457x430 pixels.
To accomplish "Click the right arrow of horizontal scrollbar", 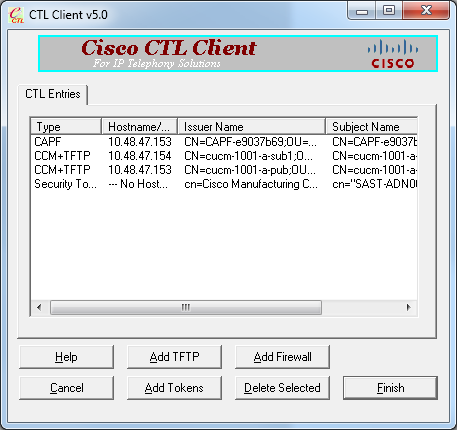I will click(409, 307).
